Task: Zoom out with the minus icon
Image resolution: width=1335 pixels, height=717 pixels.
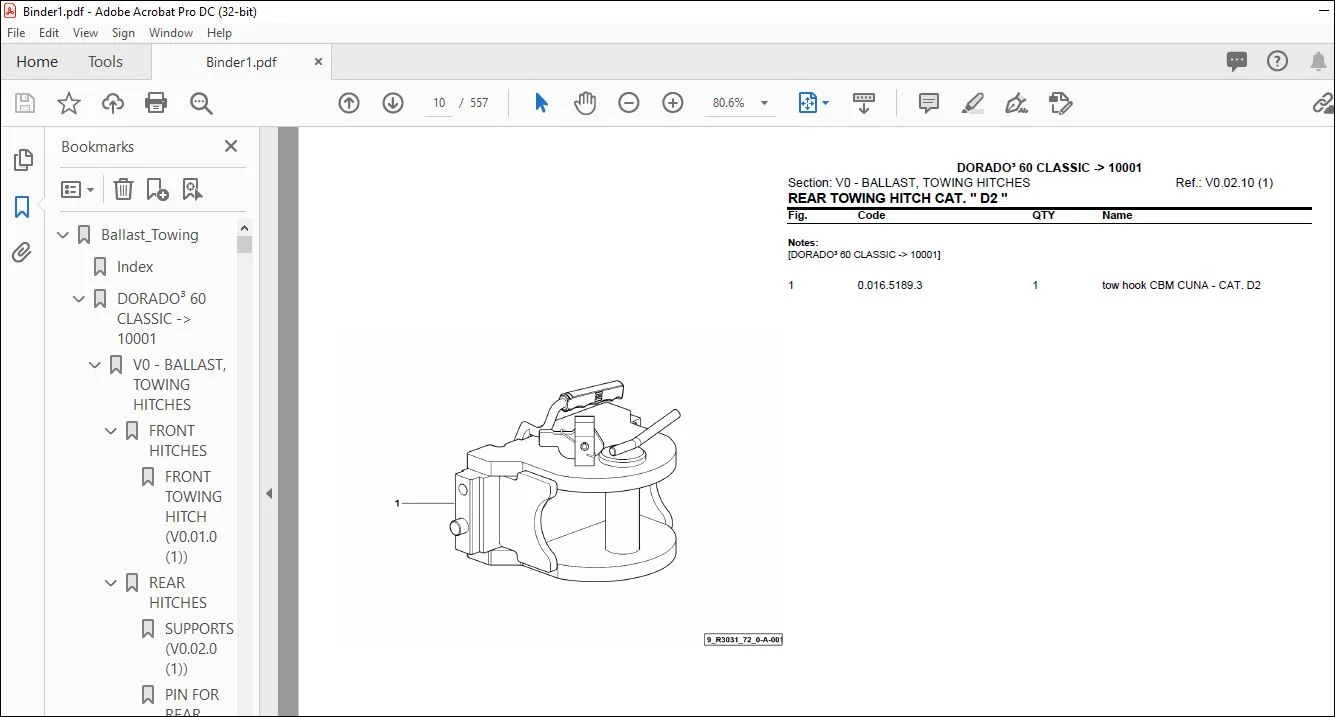Action: click(629, 103)
